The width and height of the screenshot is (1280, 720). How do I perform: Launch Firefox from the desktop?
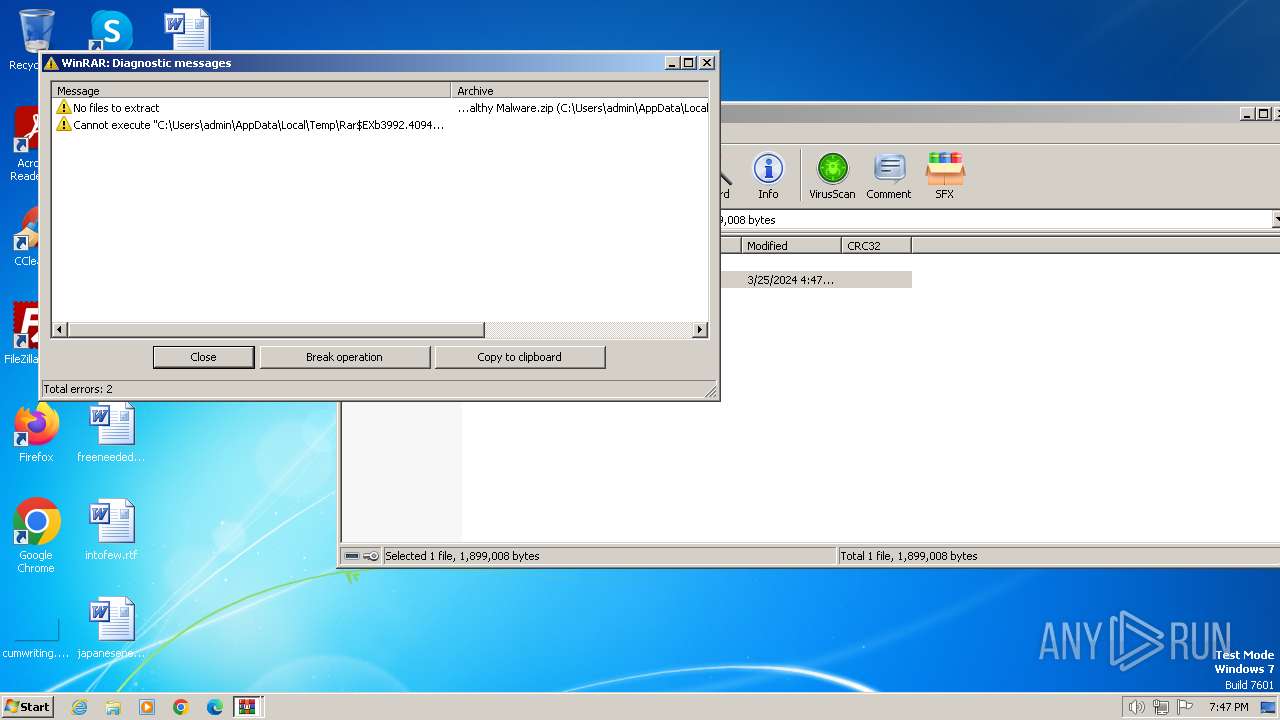point(36,434)
